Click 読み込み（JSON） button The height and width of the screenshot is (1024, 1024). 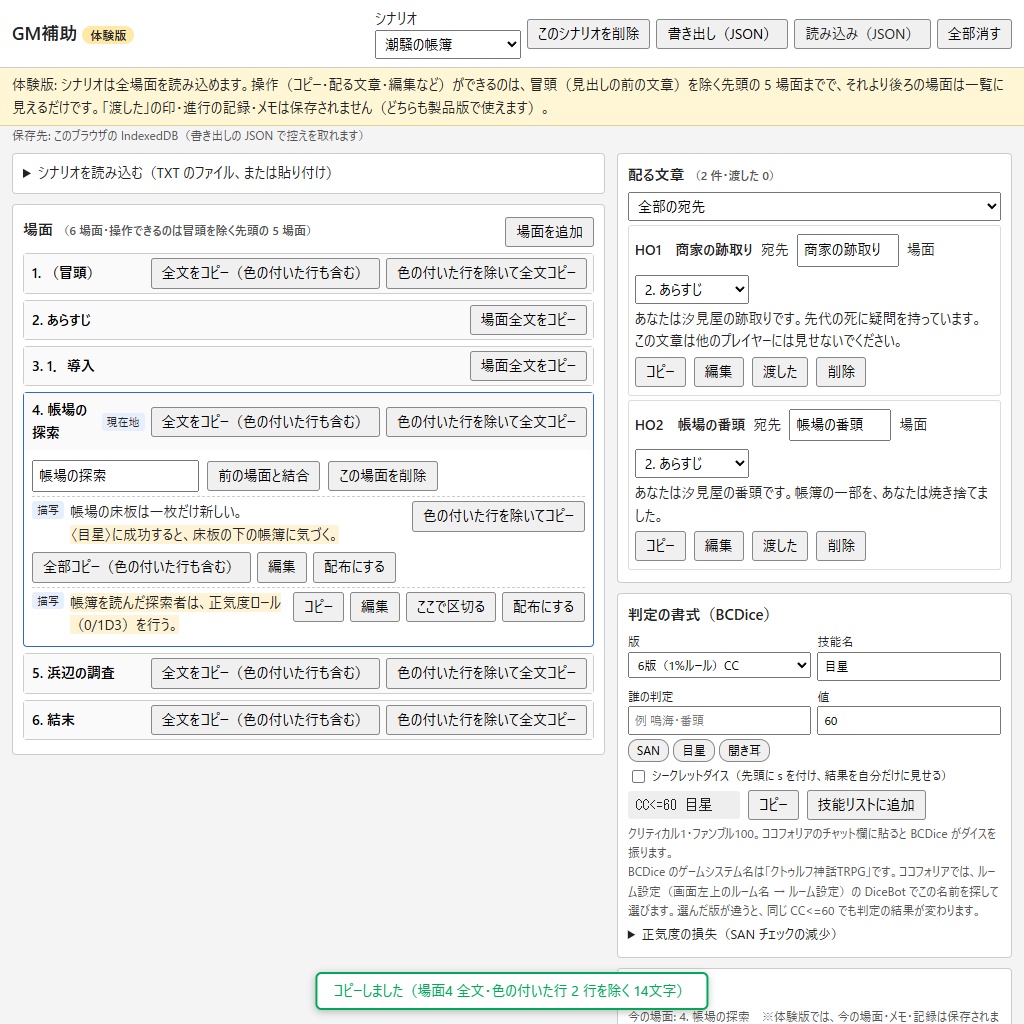pos(861,34)
